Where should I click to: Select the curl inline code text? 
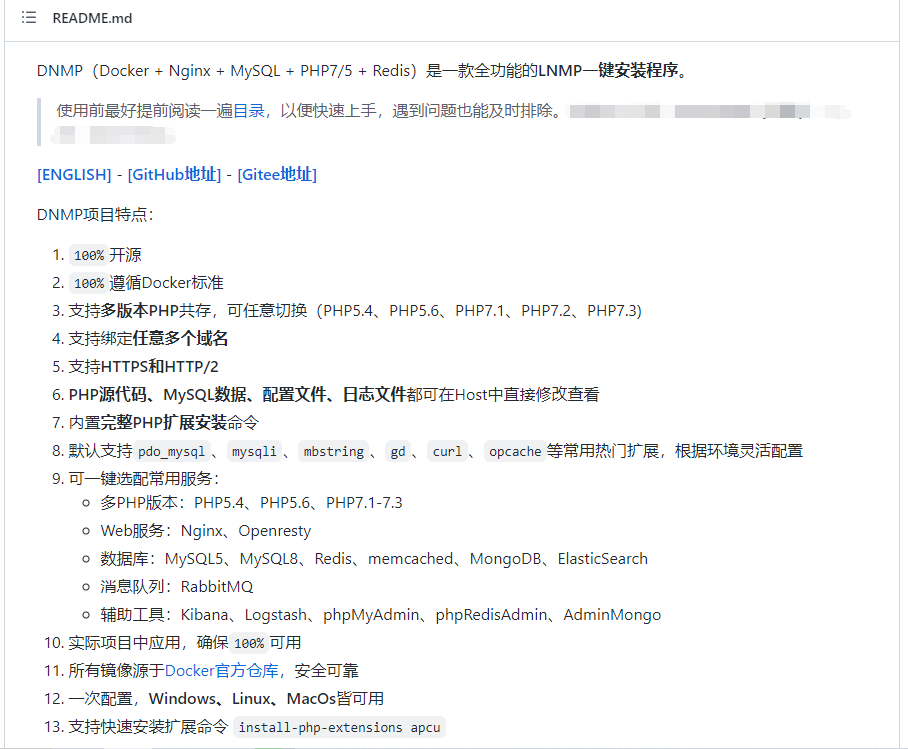tap(446, 450)
